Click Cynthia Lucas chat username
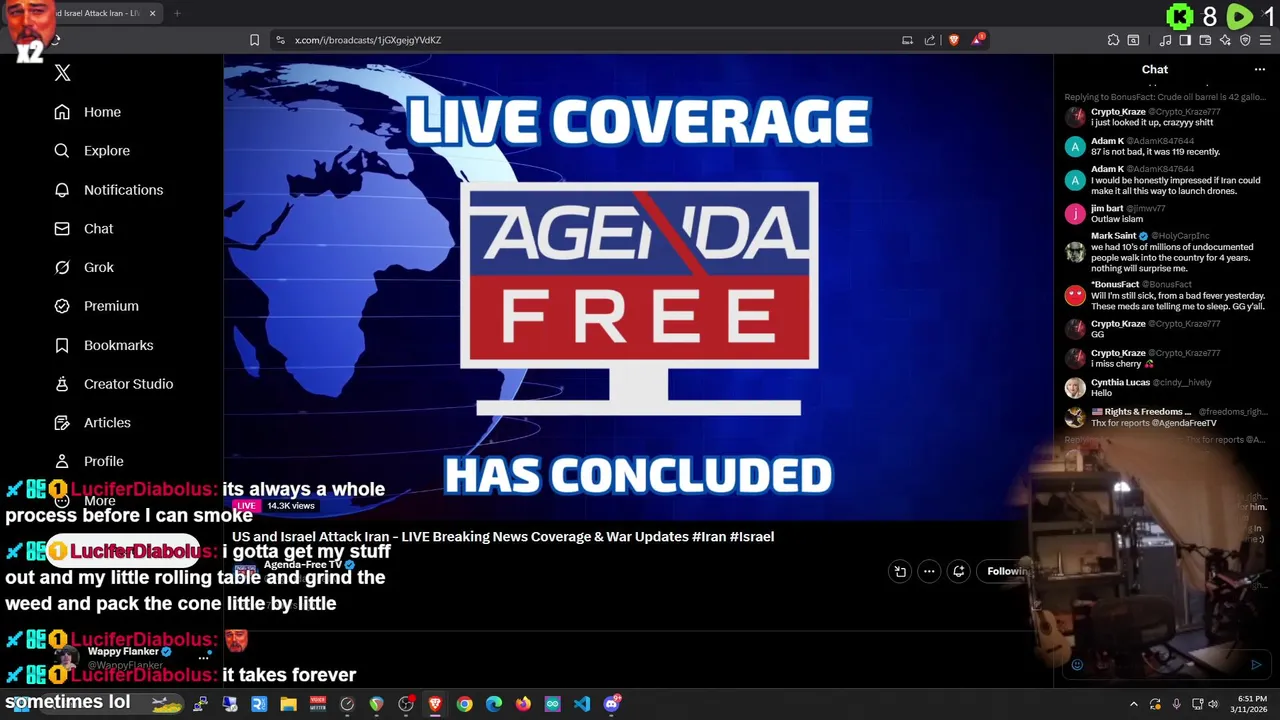This screenshot has height=720, width=1280. point(1120,382)
